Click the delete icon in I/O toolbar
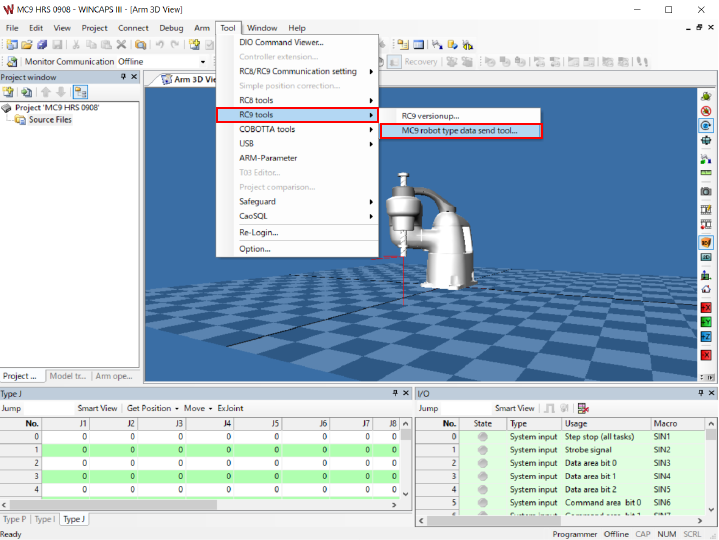Screen dimensions: 719x540 click(583, 408)
